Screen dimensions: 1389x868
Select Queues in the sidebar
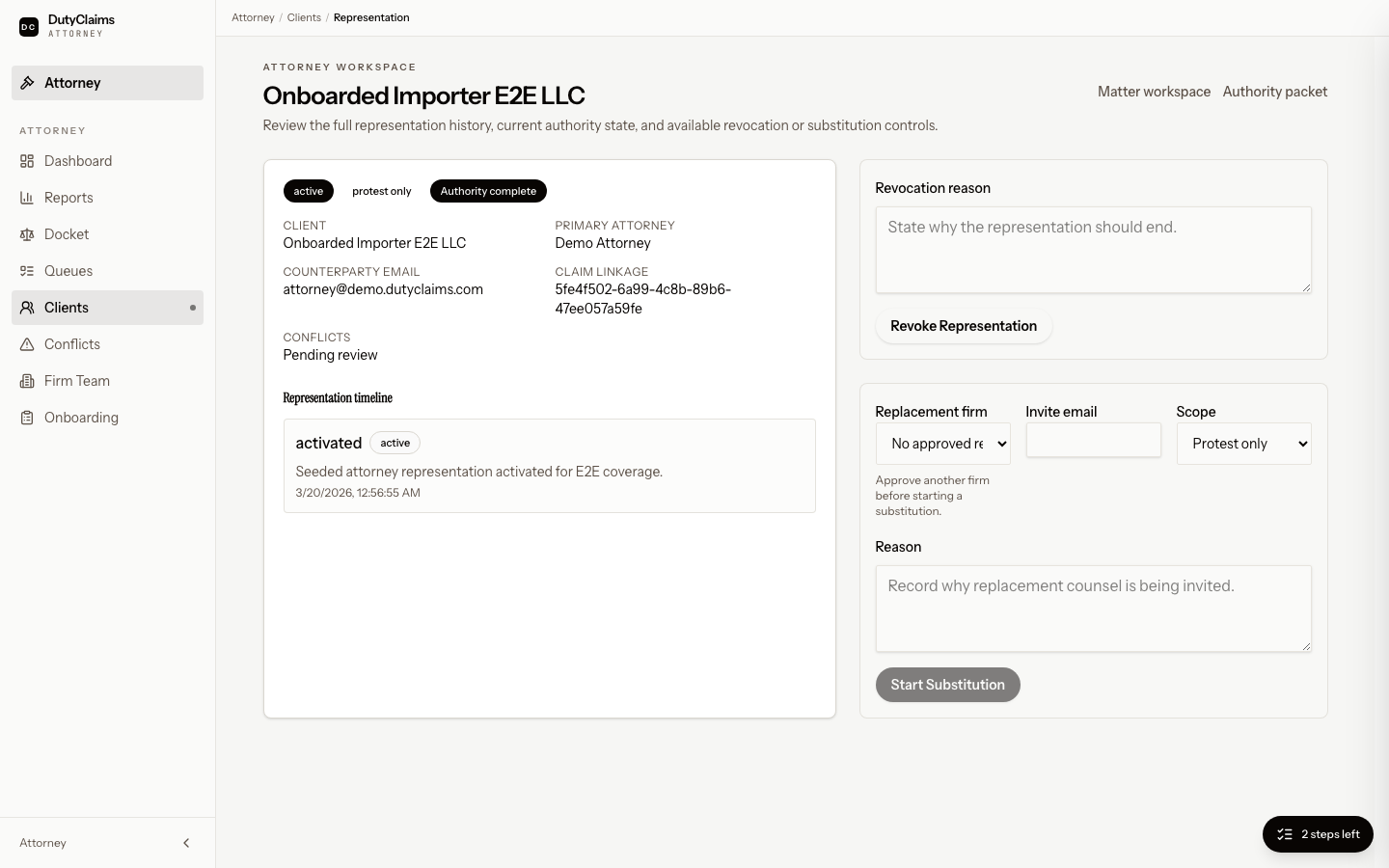[x=107, y=271]
